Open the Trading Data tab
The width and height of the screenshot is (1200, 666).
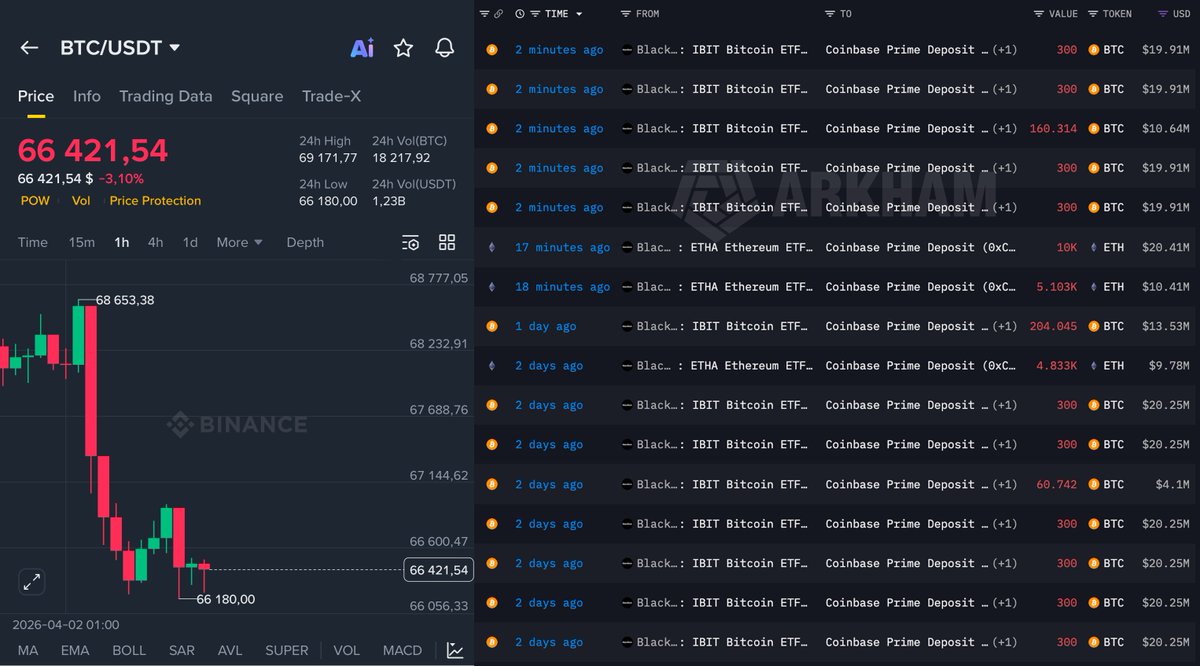tap(166, 96)
